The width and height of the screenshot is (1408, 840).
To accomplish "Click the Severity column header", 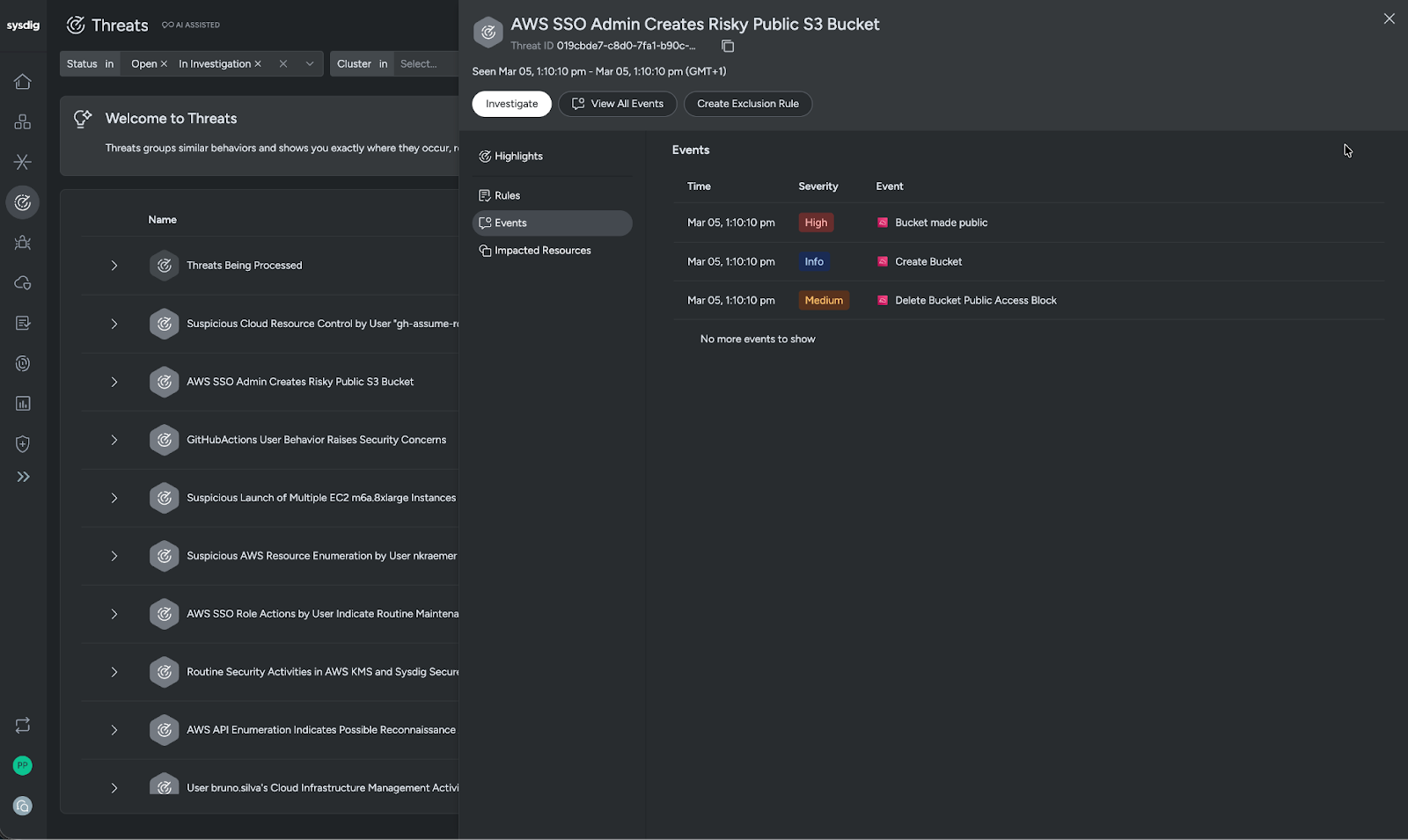I will pyautogui.click(x=818, y=186).
